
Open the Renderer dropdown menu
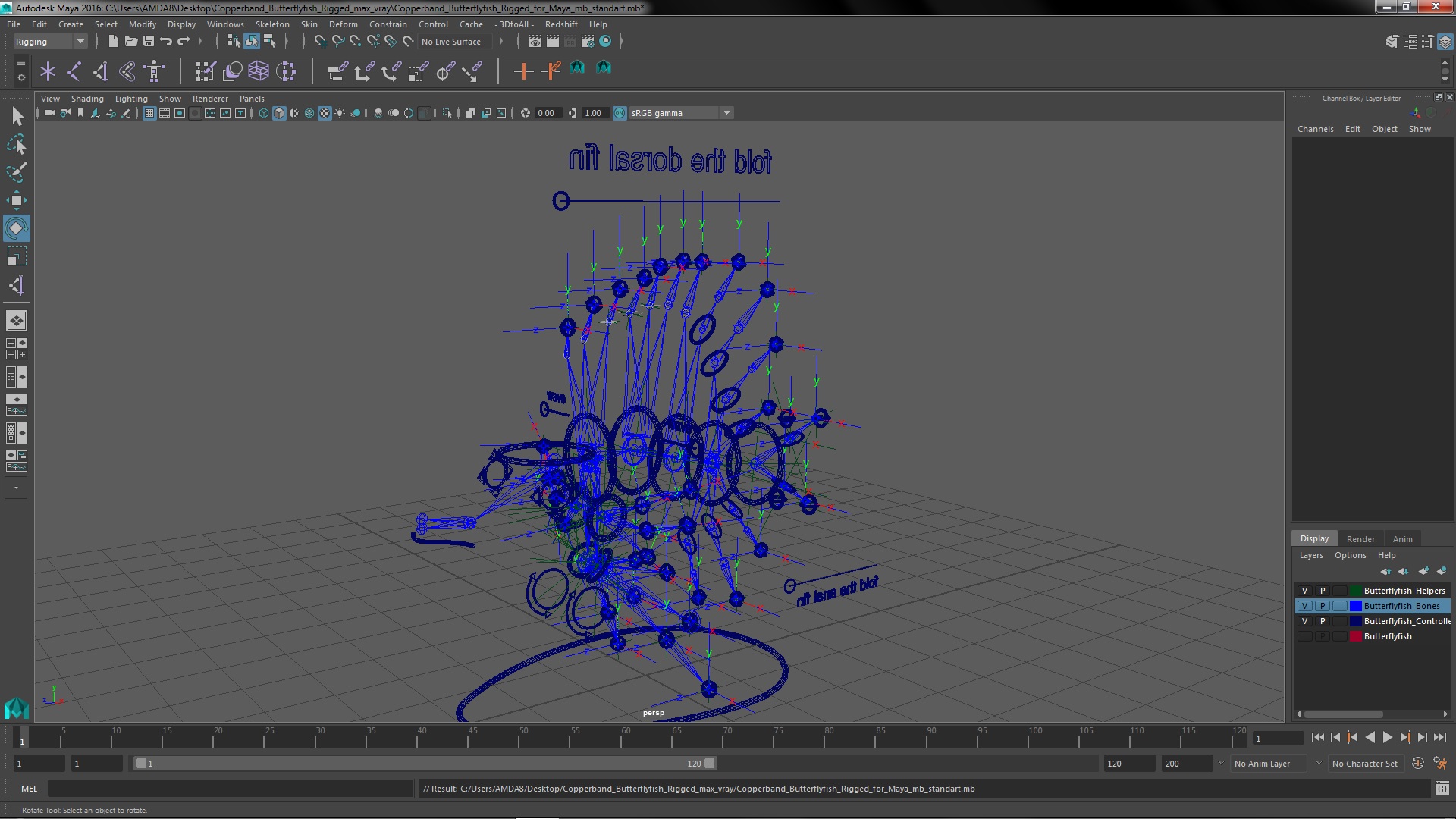(209, 97)
